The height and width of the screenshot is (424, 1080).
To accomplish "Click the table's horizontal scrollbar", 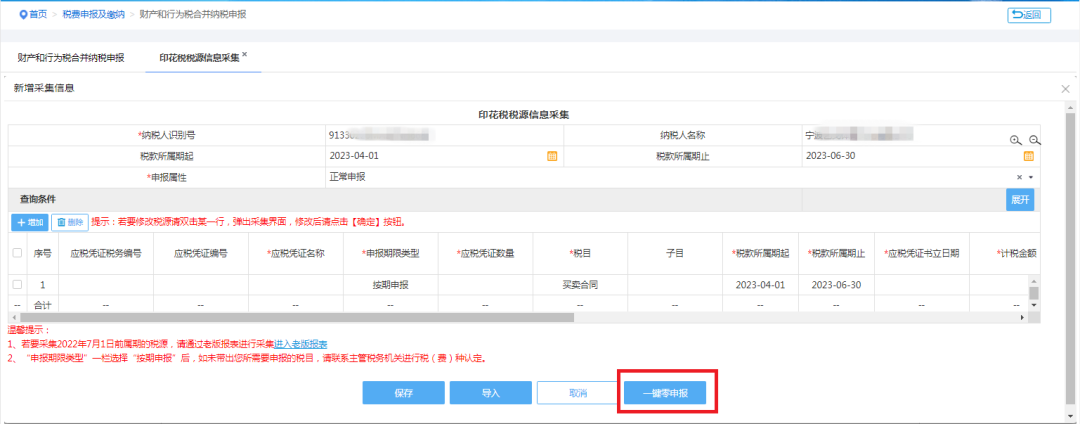I will (x=300, y=317).
